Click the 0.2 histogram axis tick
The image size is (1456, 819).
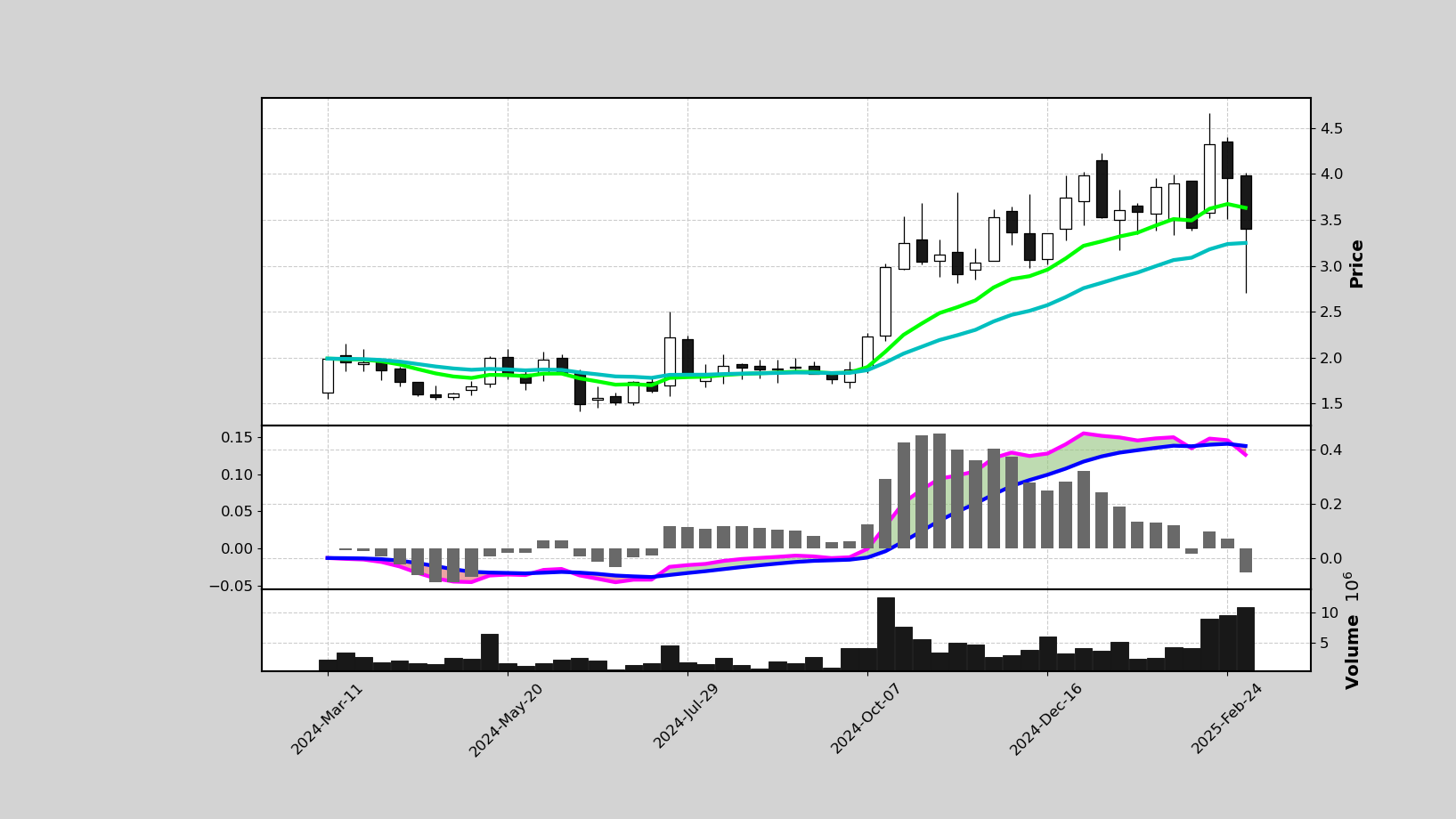point(1330,504)
